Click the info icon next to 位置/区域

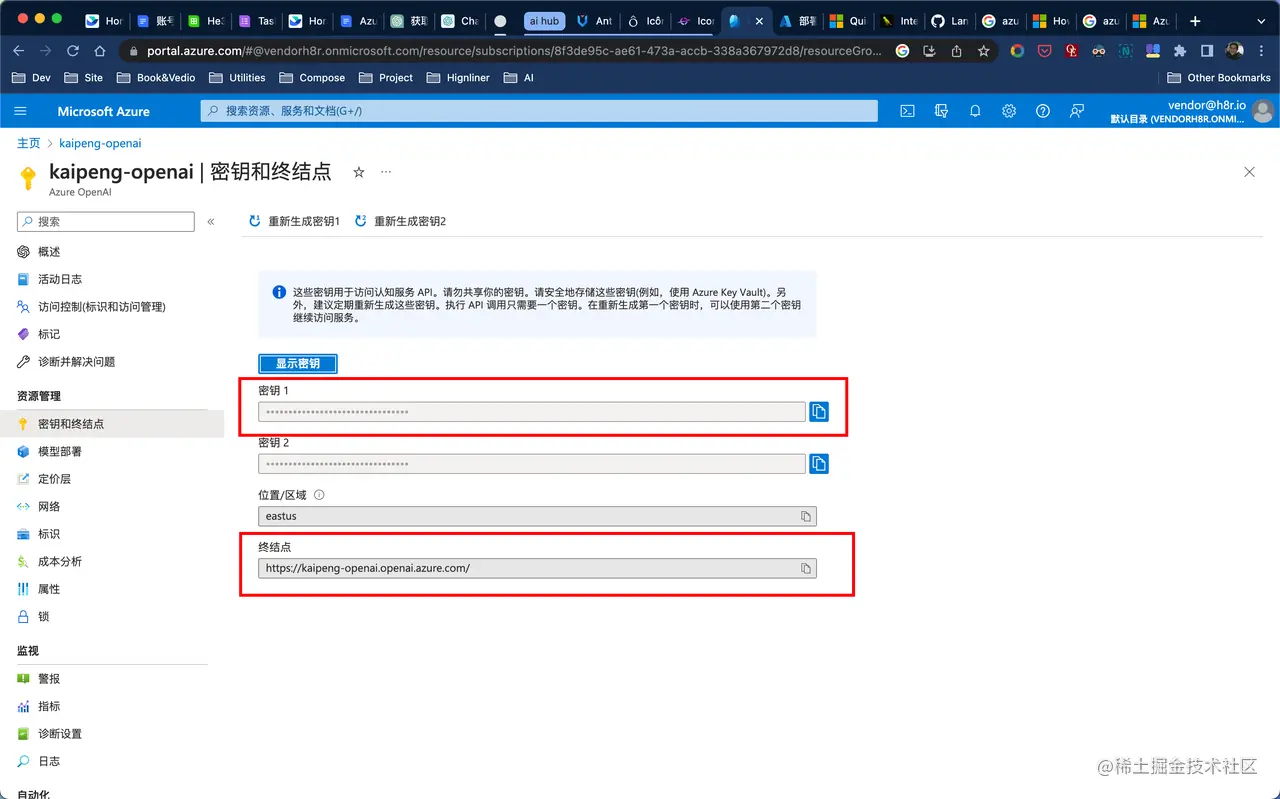pos(319,495)
